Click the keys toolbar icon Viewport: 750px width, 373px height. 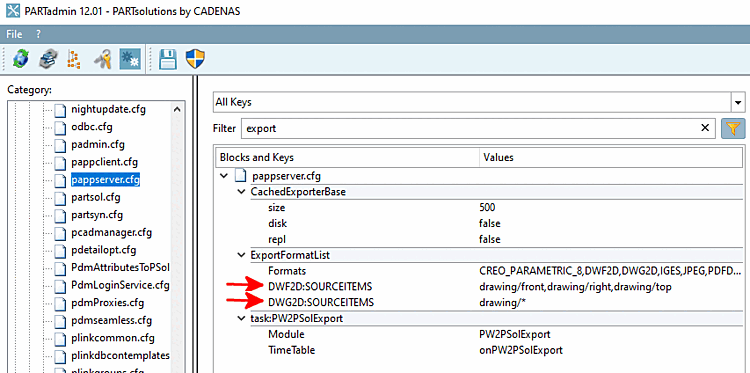[103, 59]
